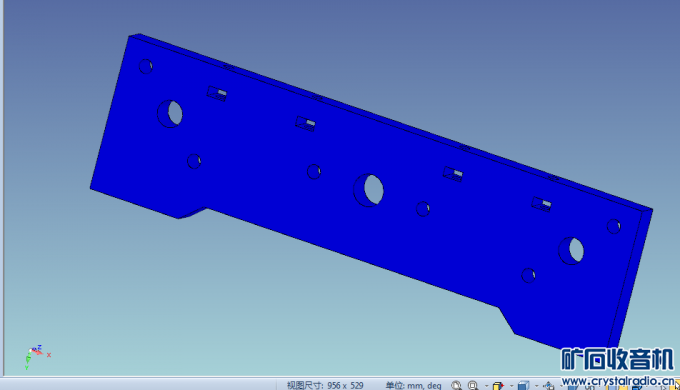Image resolution: width=680 pixels, height=390 pixels.
Task: Click the view size text 956 x 529
Action: click(x=325, y=385)
